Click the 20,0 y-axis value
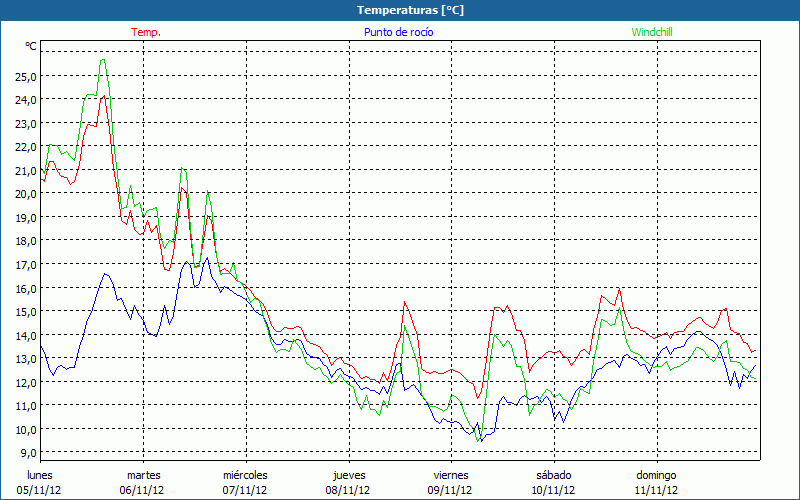 point(24,194)
